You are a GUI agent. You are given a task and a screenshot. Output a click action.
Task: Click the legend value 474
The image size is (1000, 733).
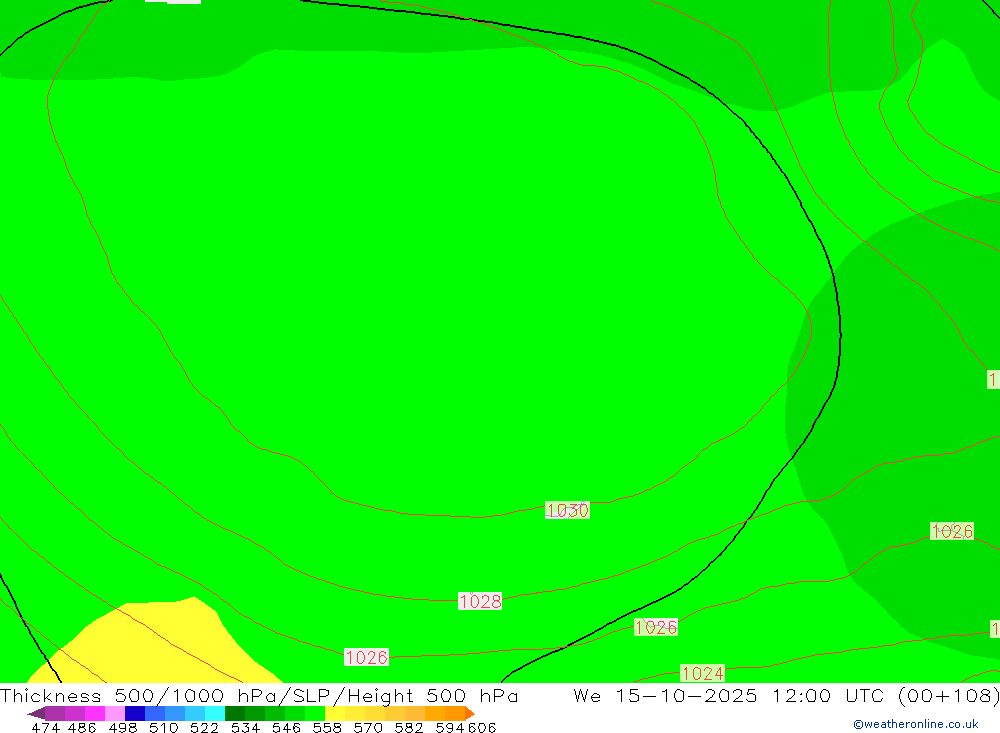(45, 728)
